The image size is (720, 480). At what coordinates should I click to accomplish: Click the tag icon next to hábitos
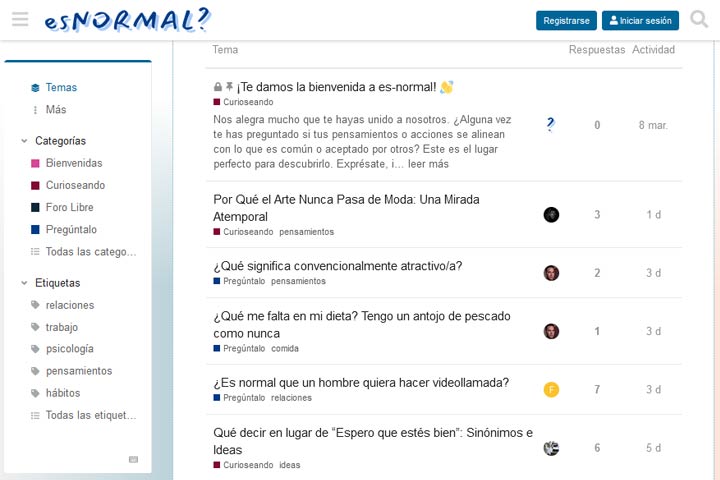click(x=35, y=393)
